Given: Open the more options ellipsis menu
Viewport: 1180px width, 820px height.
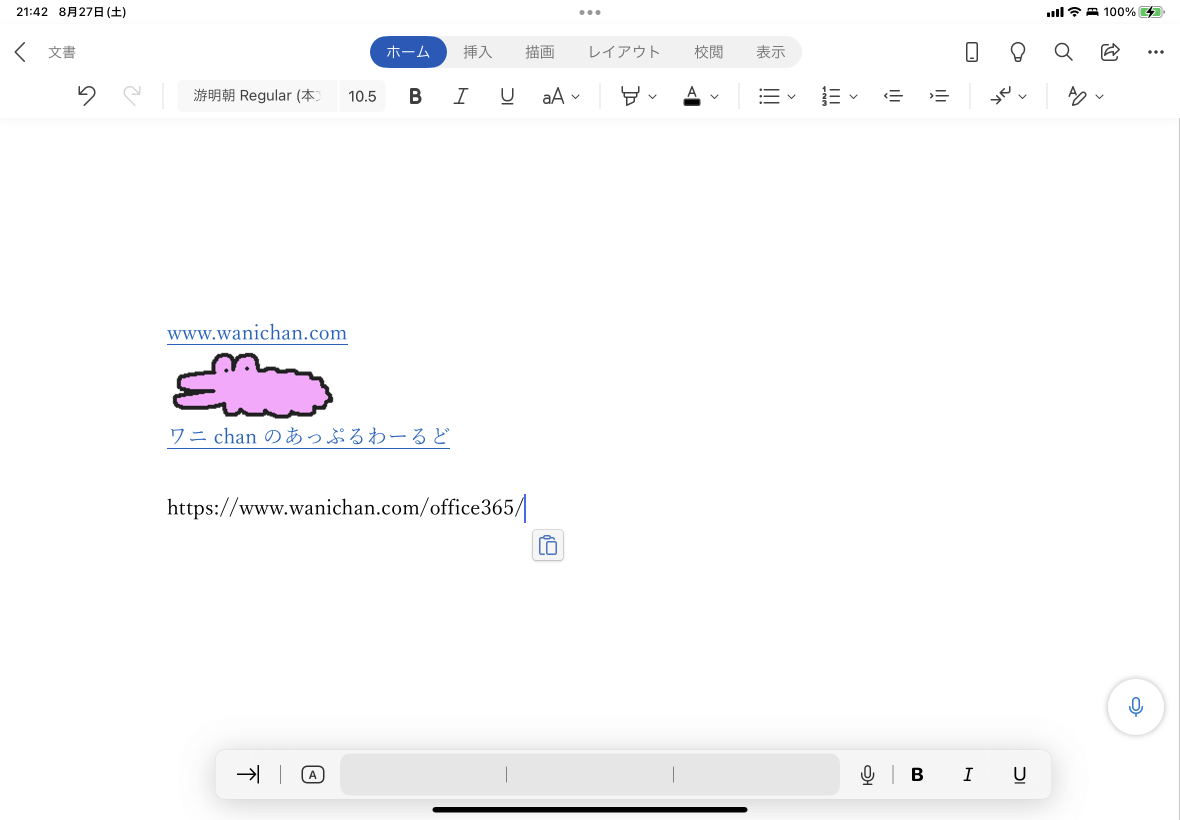Looking at the screenshot, I should [x=1156, y=52].
